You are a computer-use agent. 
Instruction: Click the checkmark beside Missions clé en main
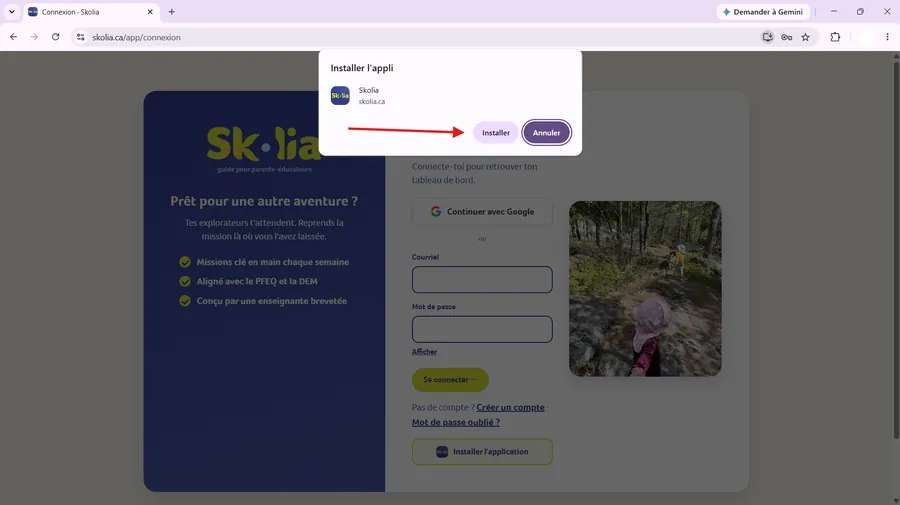185,262
